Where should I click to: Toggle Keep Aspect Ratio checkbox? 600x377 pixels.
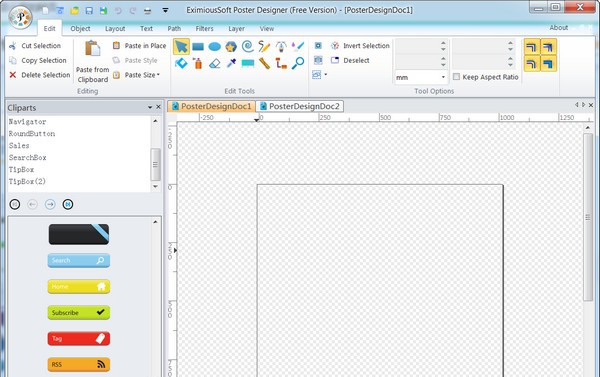(x=456, y=77)
